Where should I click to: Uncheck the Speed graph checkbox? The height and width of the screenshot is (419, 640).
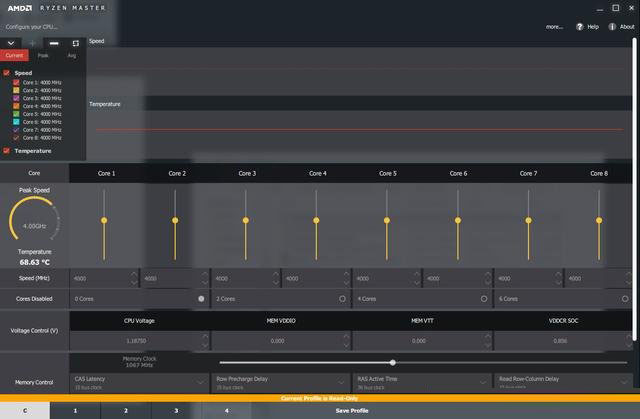(7, 73)
